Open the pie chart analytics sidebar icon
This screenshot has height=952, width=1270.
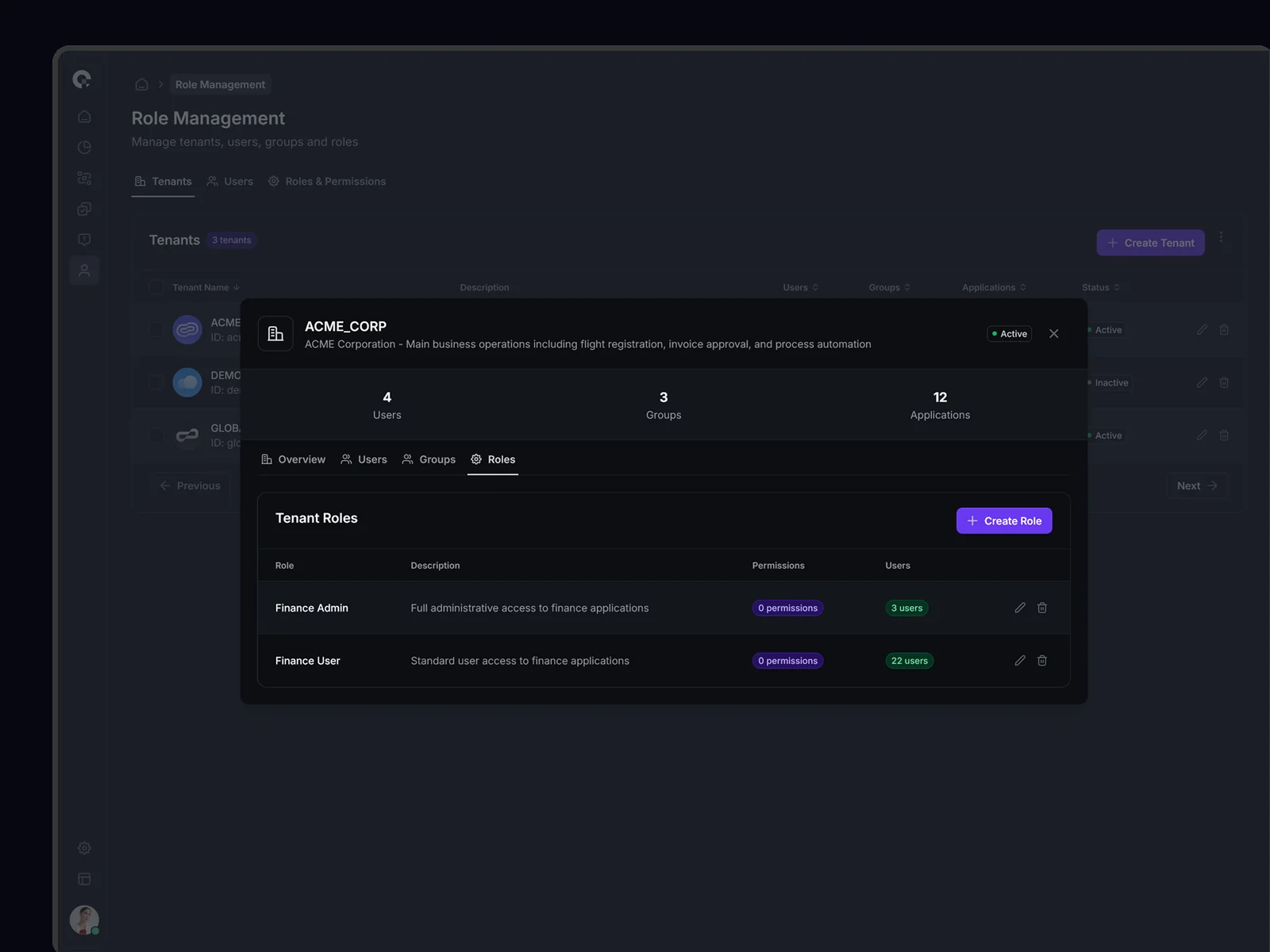tap(84, 148)
